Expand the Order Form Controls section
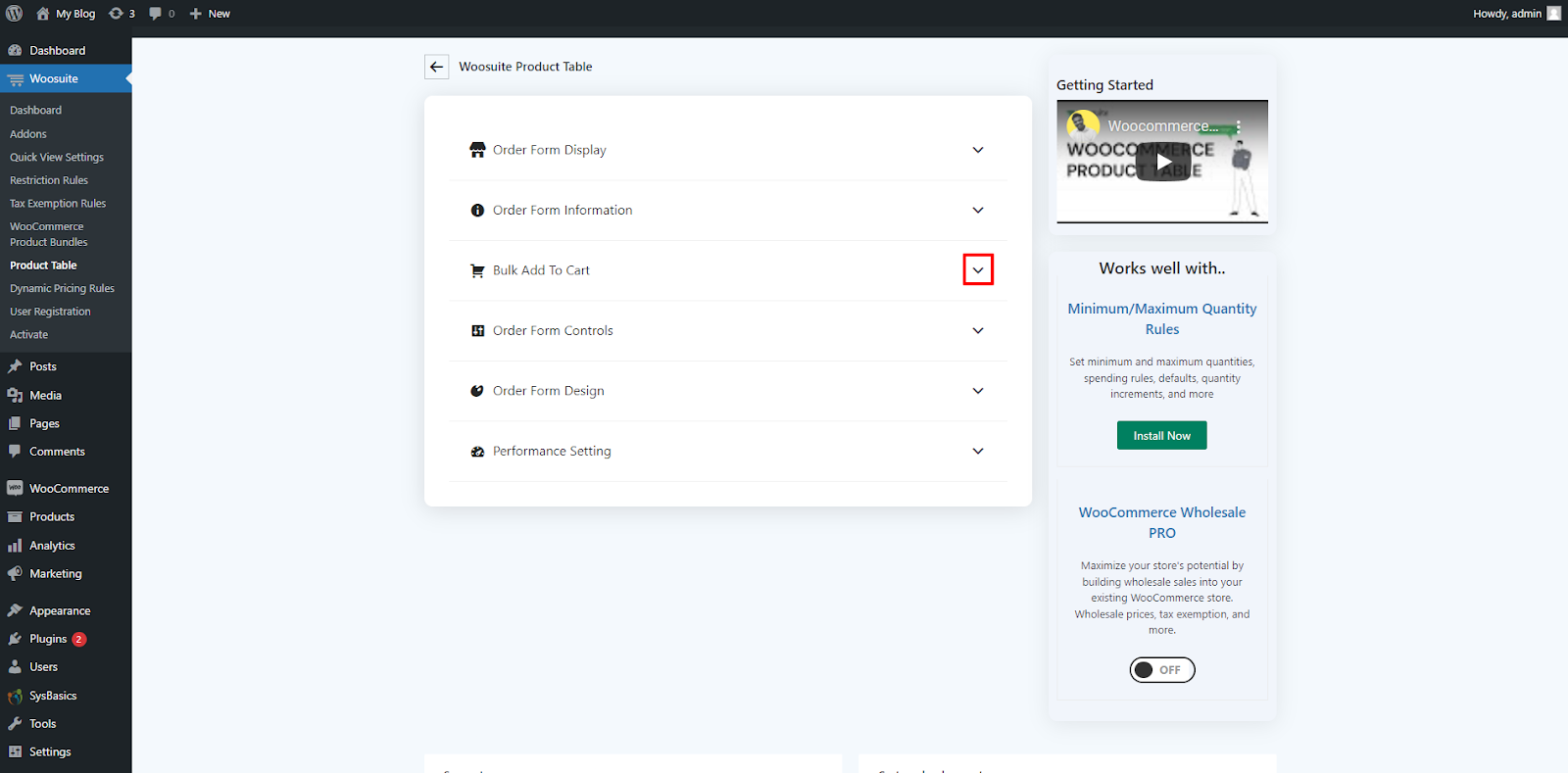 (x=978, y=331)
